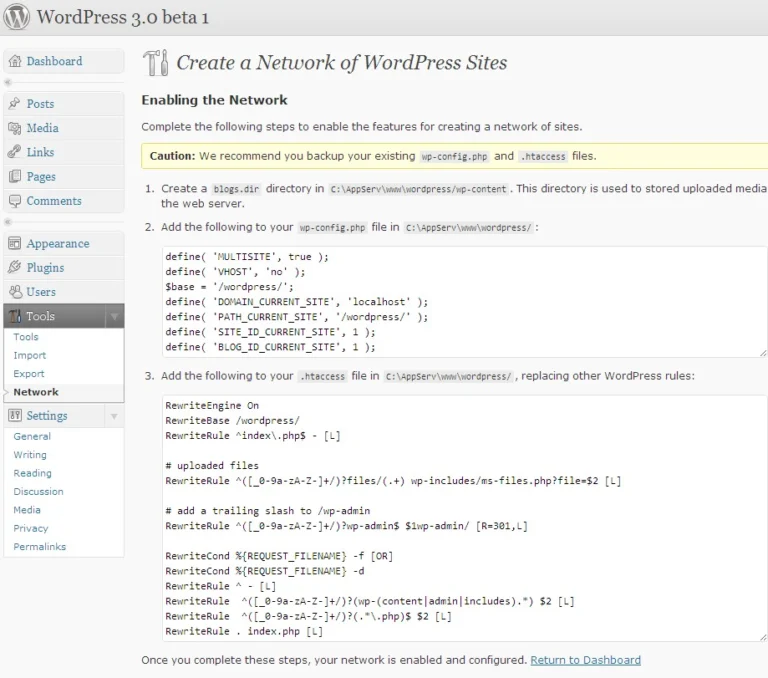
Task: Open General settings
Action: 32,436
